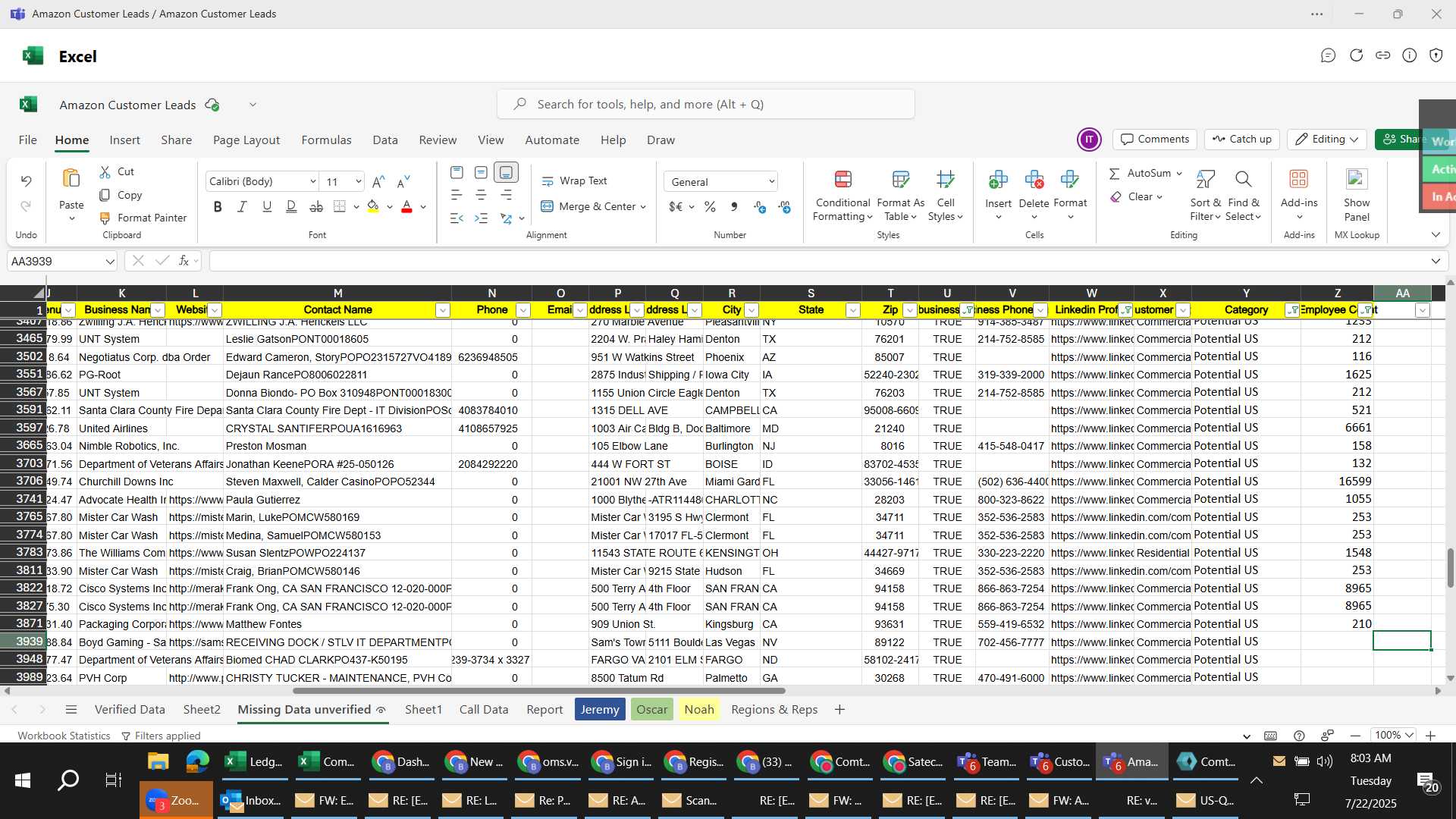1456x819 pixels.
Task: Click the percent style icon
Action: [x=710, y=207]
